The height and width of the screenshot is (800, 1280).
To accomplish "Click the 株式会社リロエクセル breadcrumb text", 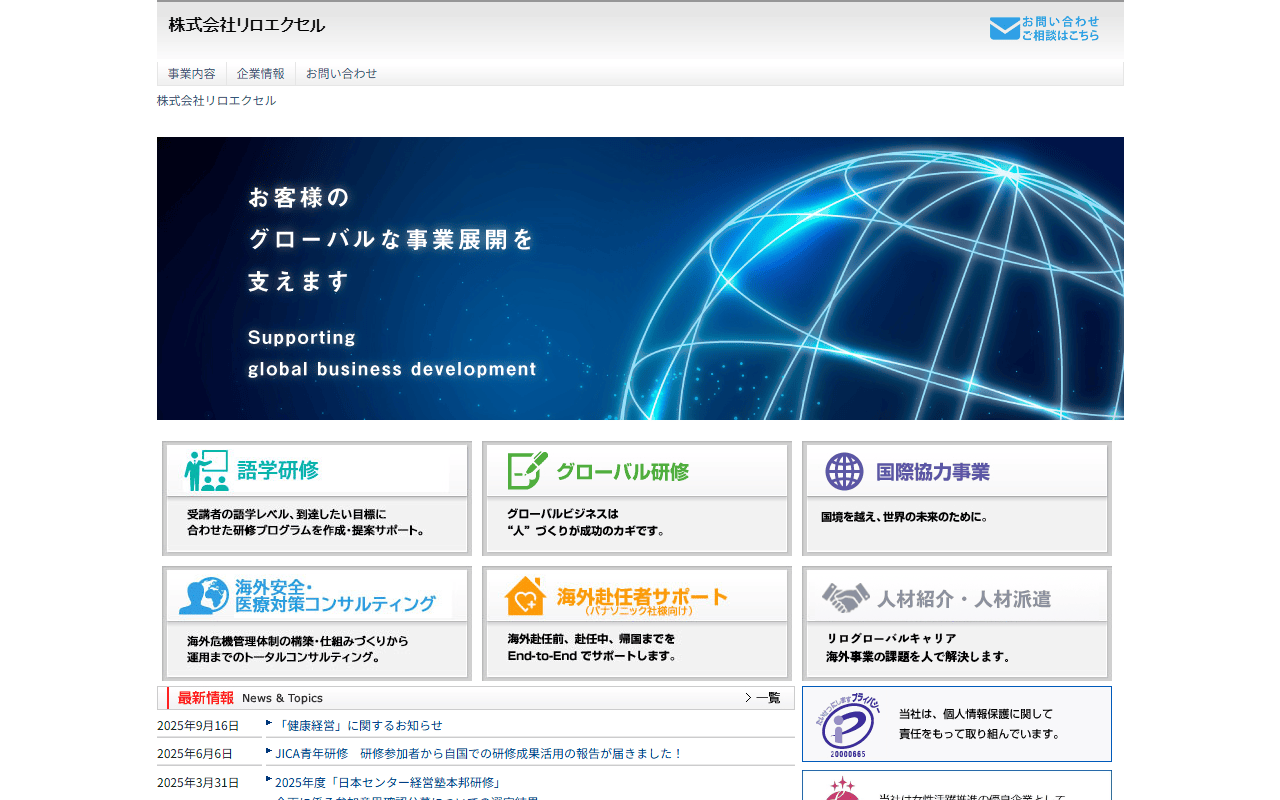I will 216,101.
